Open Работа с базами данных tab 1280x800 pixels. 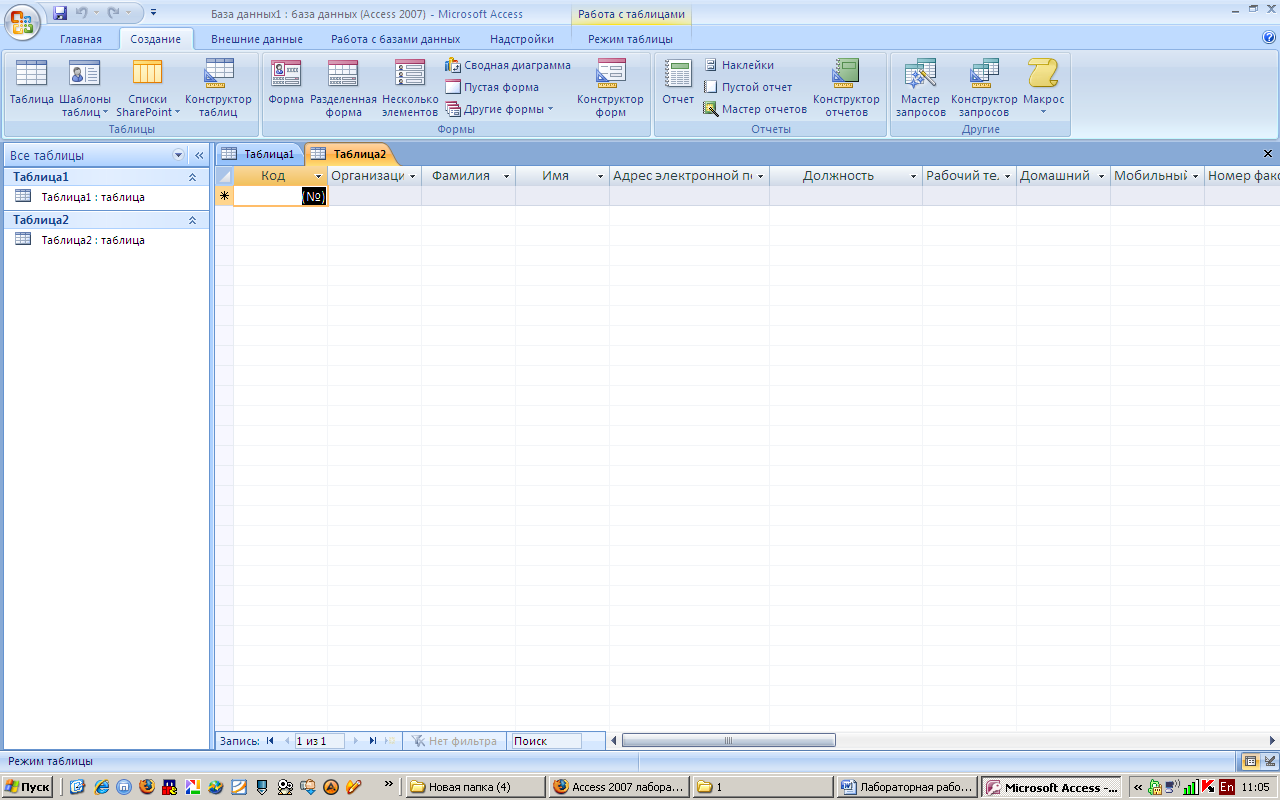396,39
